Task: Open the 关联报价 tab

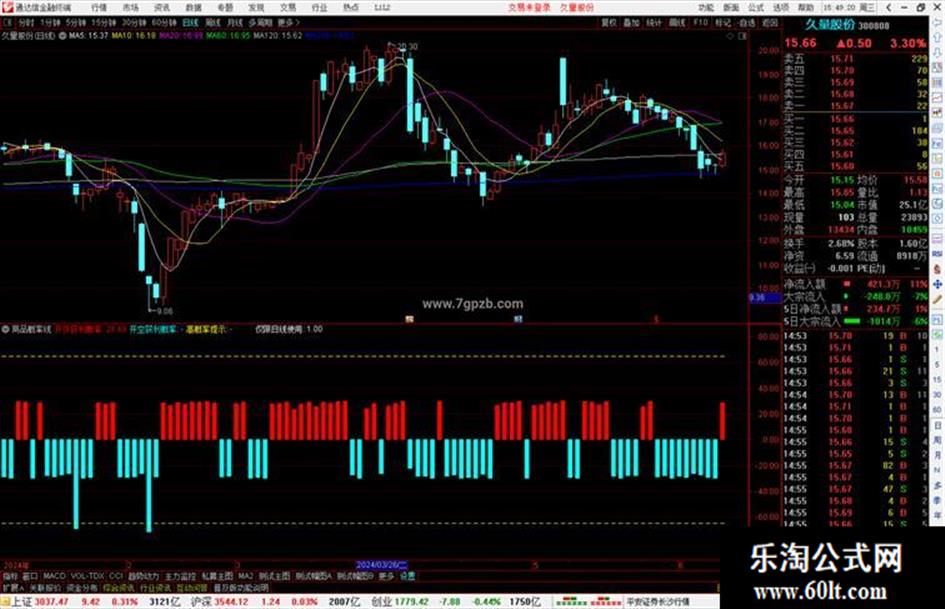Action: tap(45, 587)
